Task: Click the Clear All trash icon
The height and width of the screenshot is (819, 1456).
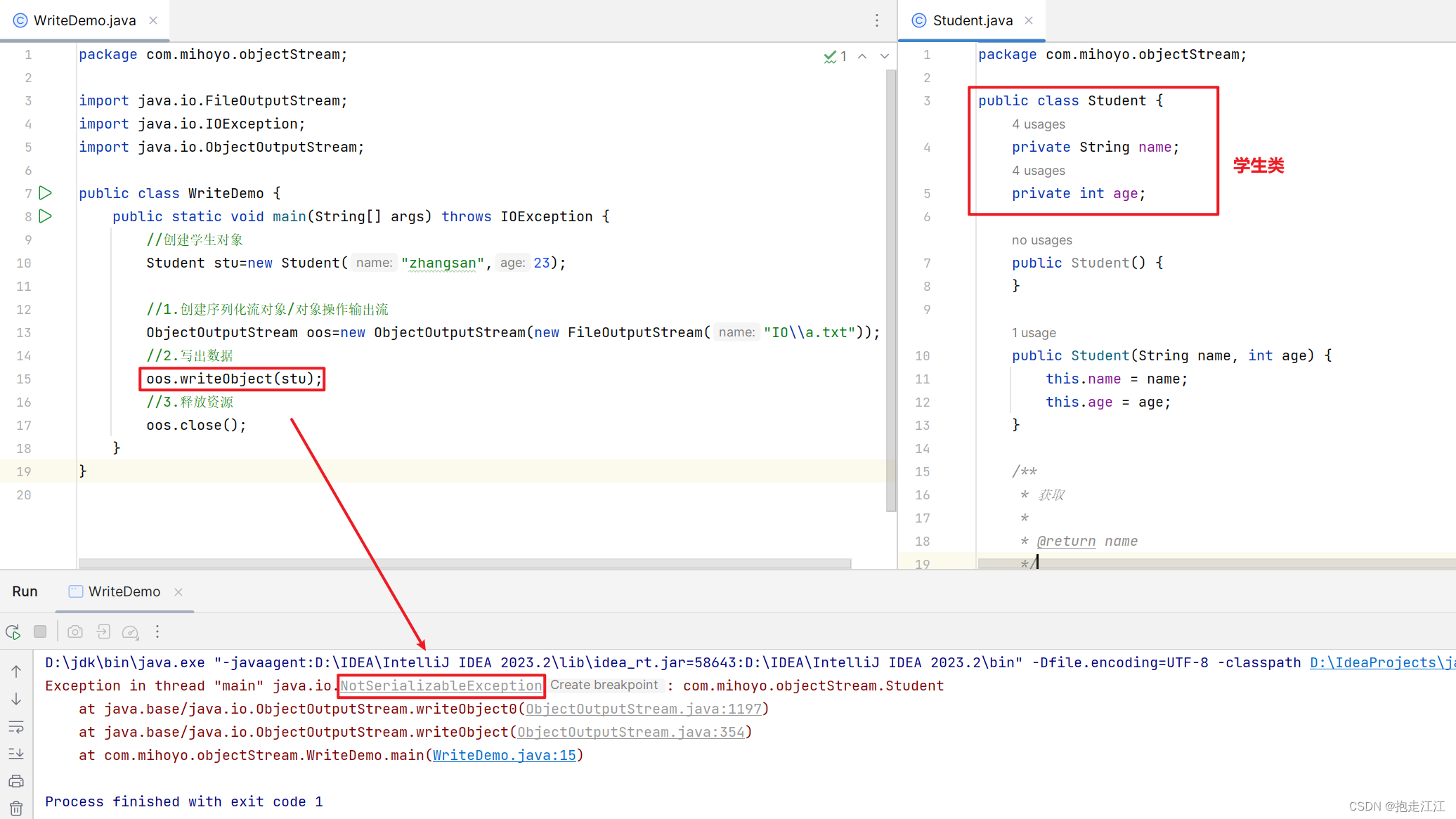Action: coord(16,808)
